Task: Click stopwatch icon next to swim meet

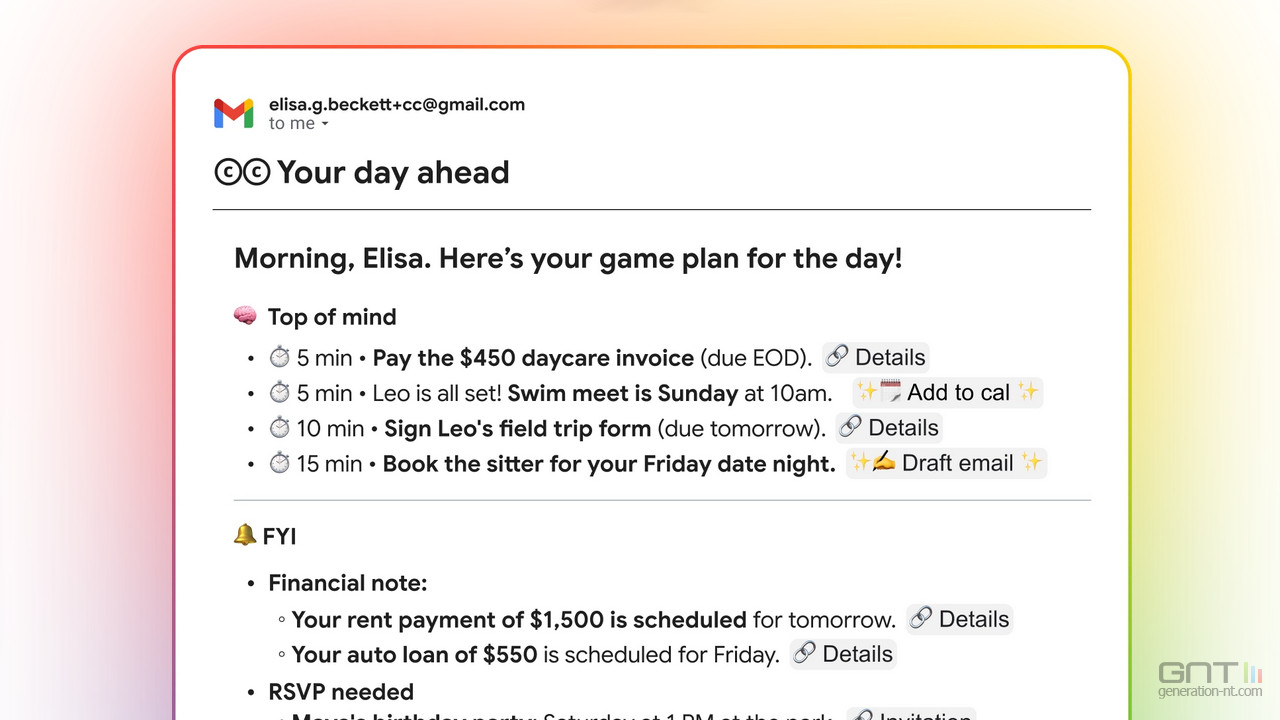Action: pos(279,393)
